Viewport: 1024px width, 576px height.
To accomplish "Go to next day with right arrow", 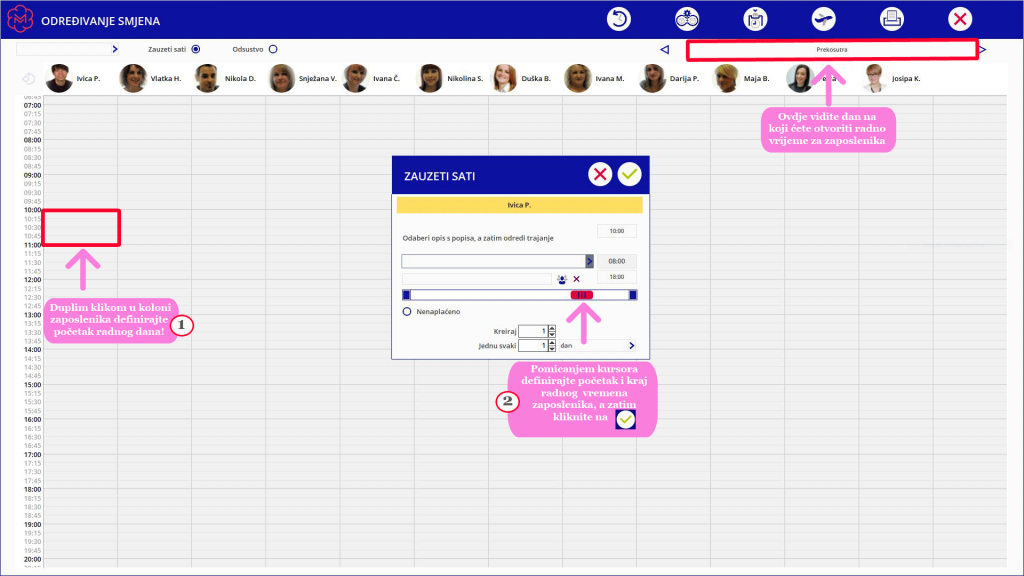I will coord(983,50).
